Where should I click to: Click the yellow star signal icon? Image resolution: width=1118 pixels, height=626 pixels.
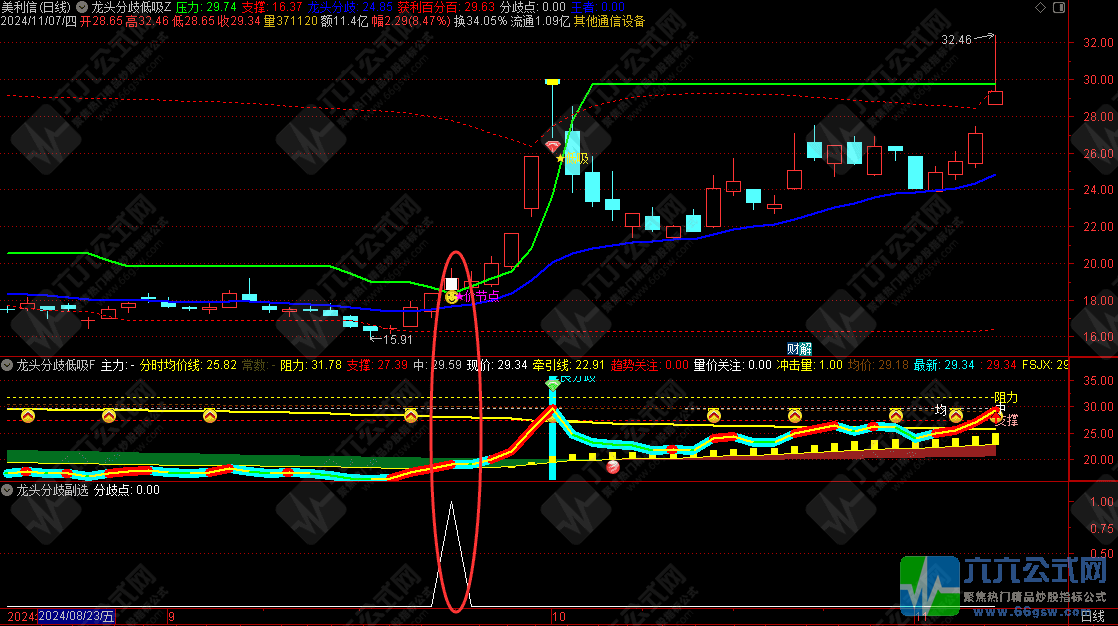(562, 158)
